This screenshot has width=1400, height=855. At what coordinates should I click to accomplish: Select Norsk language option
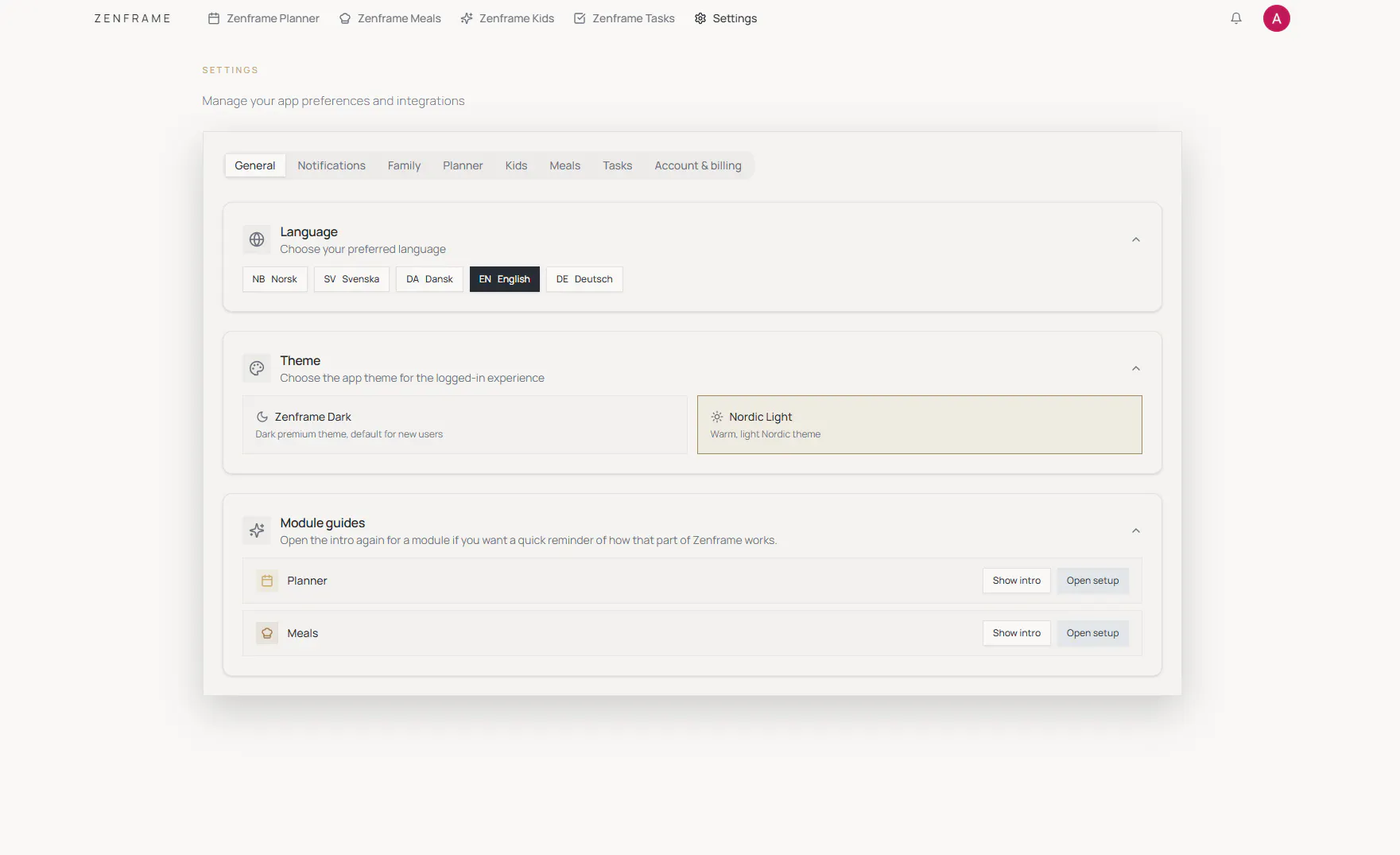(274, 279)
